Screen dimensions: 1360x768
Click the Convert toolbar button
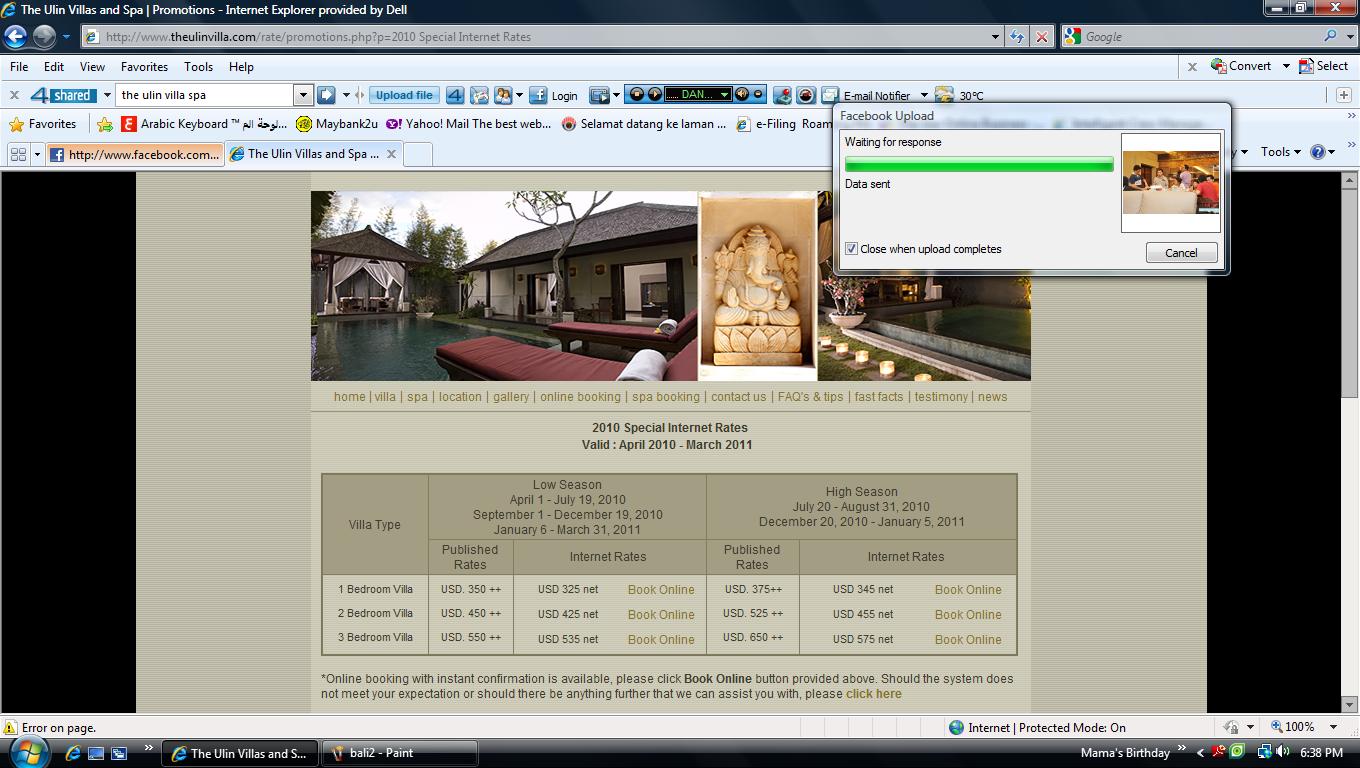[1241, 66]
